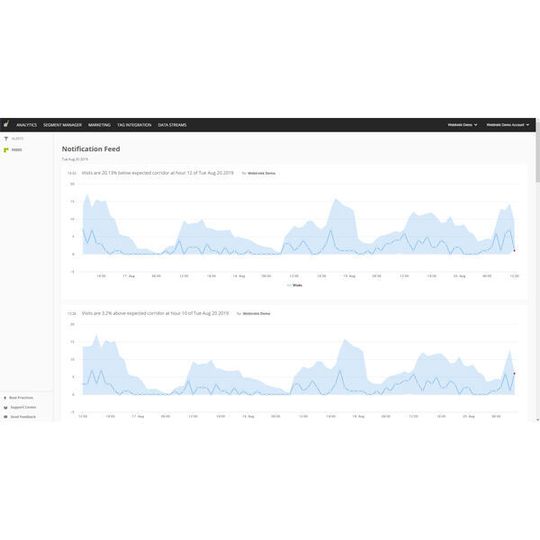Expand the Webtrekk Demo Account dropdown

pos(508,125)
